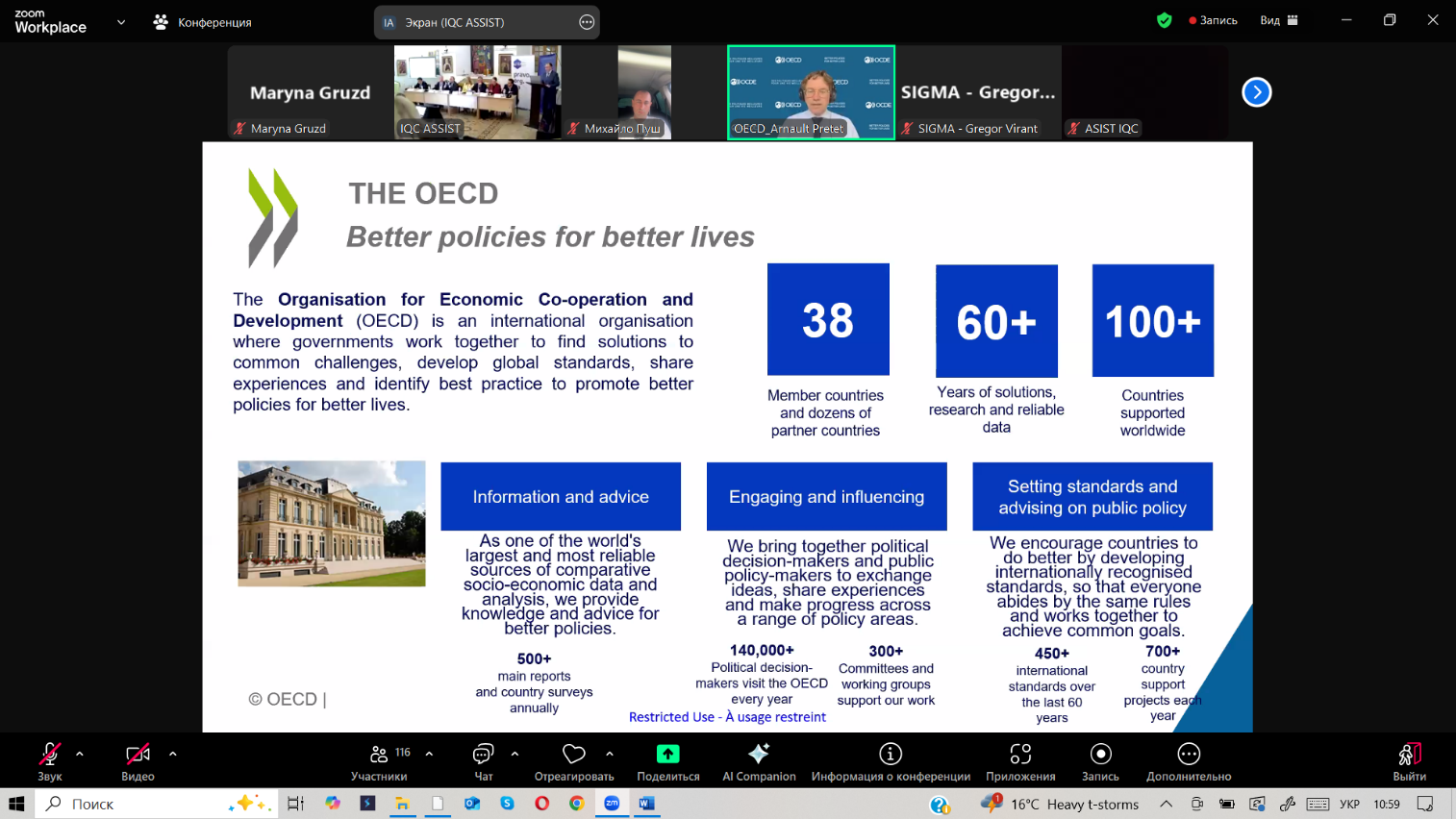This screenshot has height=819, width=1456.
Task: Open Copilot icon in the taskbar
Action: (333, 804)
